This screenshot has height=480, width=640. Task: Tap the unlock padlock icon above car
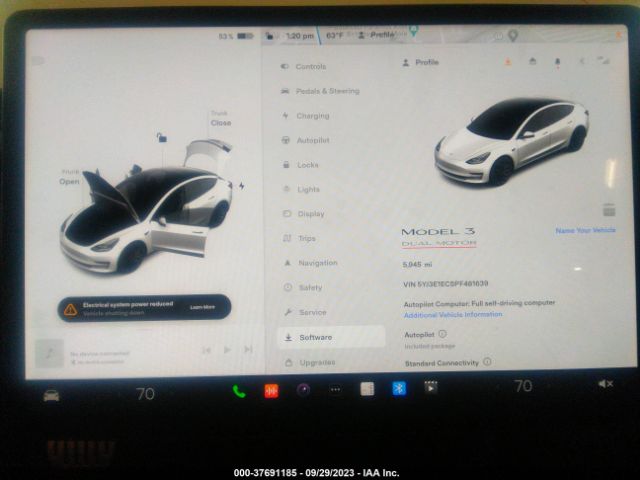(x=162, y=138)
